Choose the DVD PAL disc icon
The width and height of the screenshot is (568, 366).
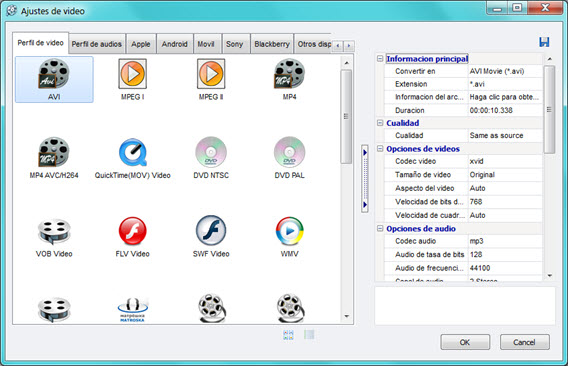(x=289, y=152)
